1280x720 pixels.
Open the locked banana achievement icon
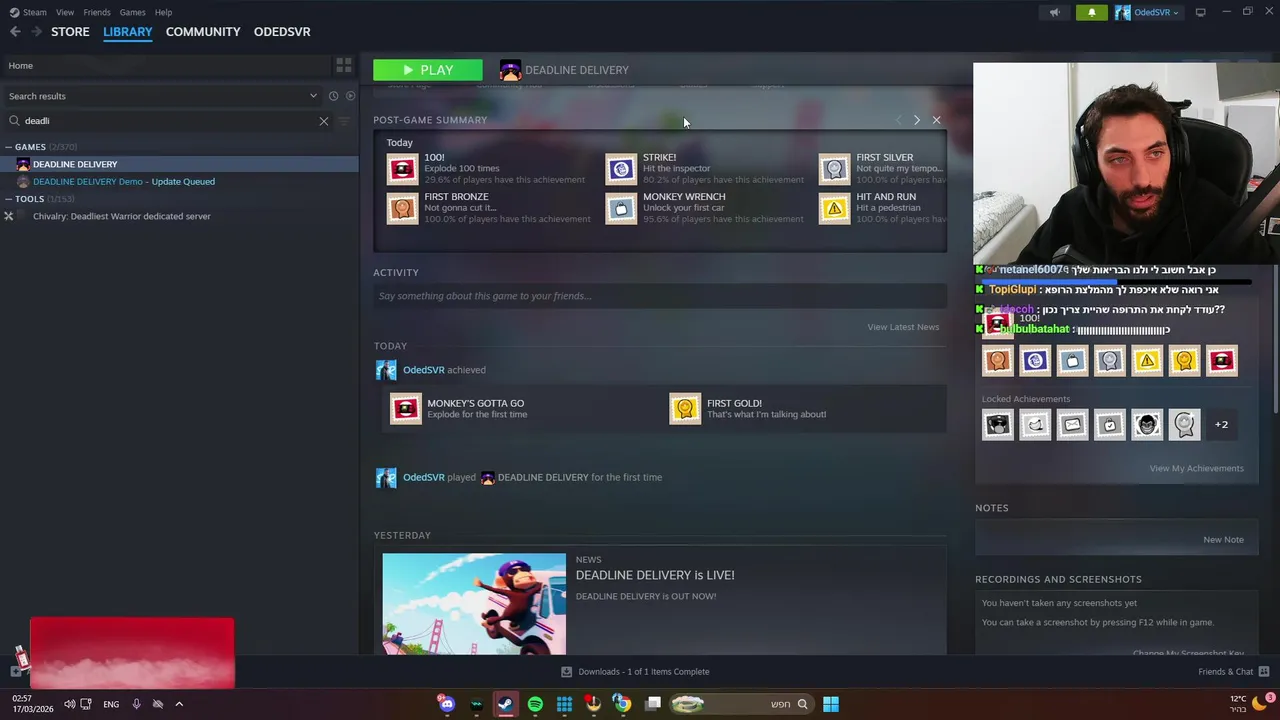click(1035, 425)
